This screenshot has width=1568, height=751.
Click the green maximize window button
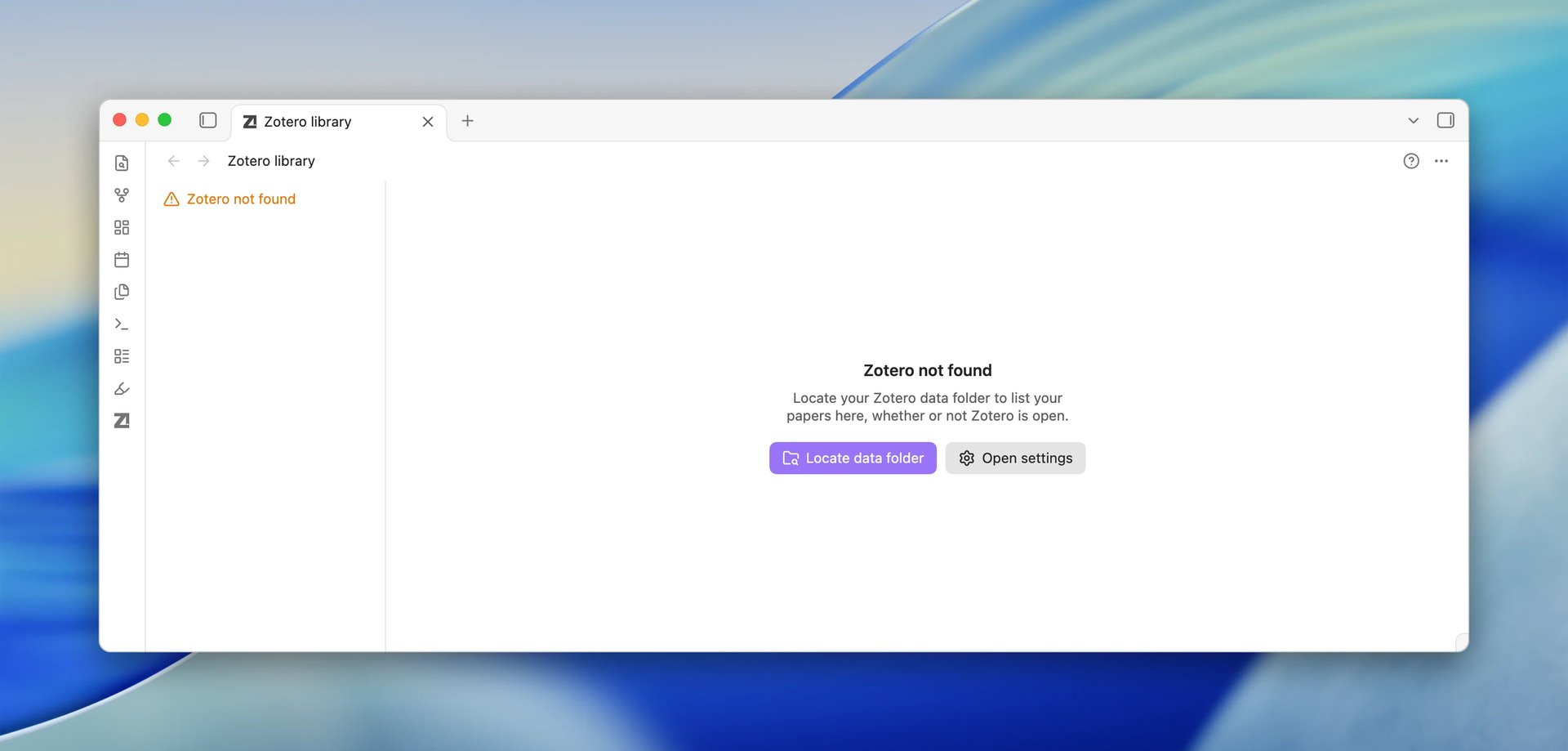tap(164, 120)
